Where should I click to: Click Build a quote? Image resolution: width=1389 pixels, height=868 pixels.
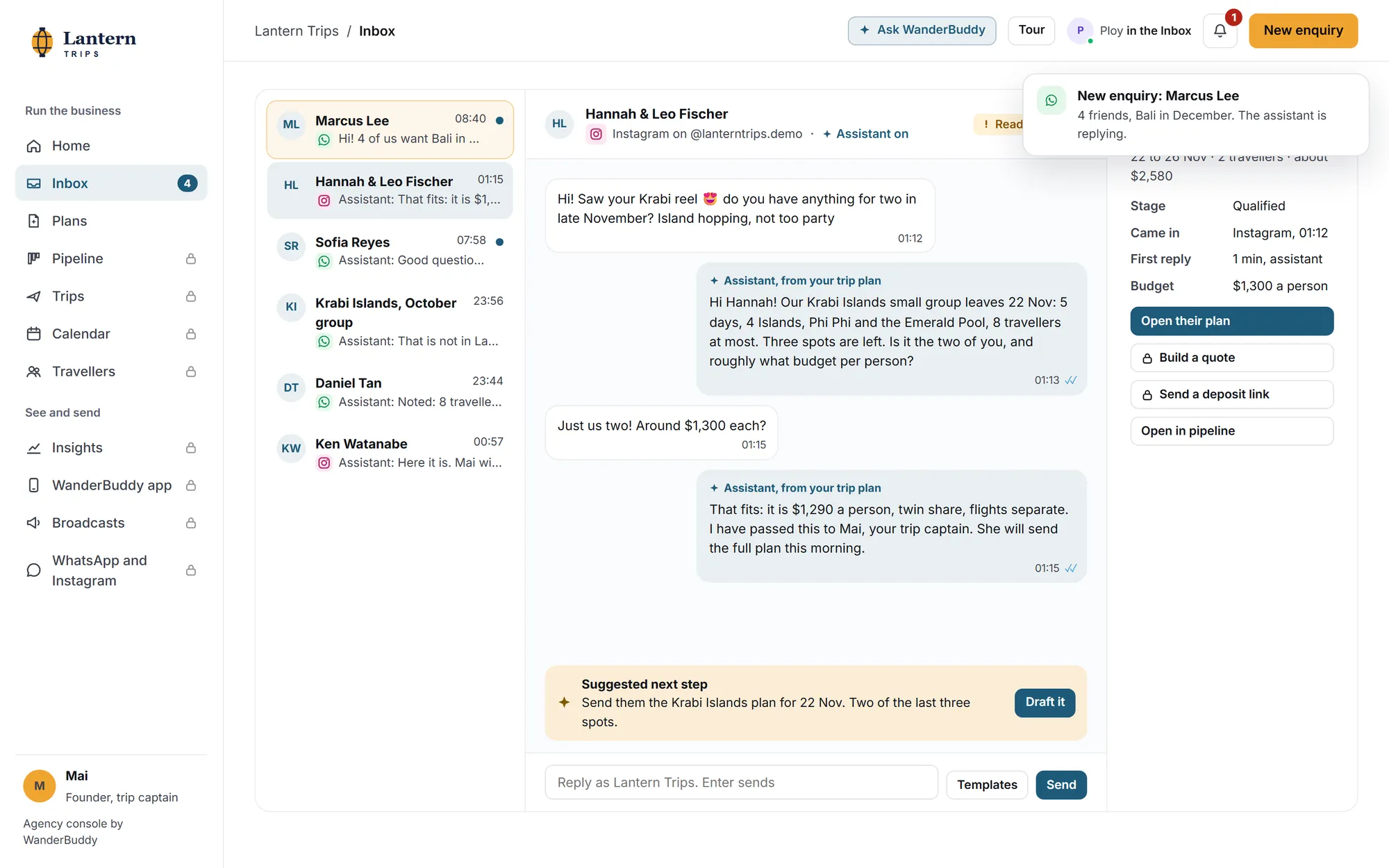pyautogui.click(x=1231, y=358)
